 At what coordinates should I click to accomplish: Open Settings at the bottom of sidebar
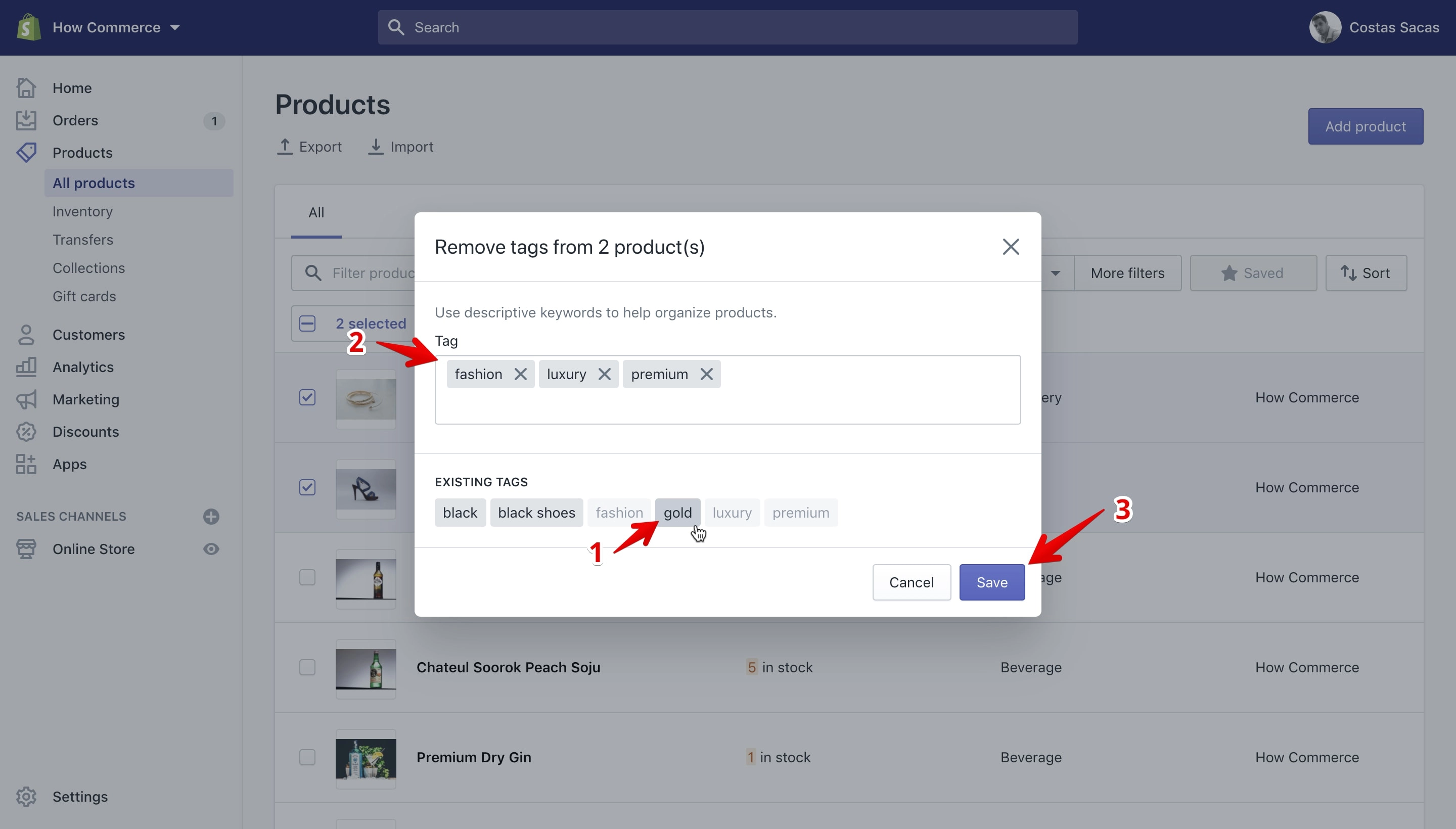pos(80,797)
